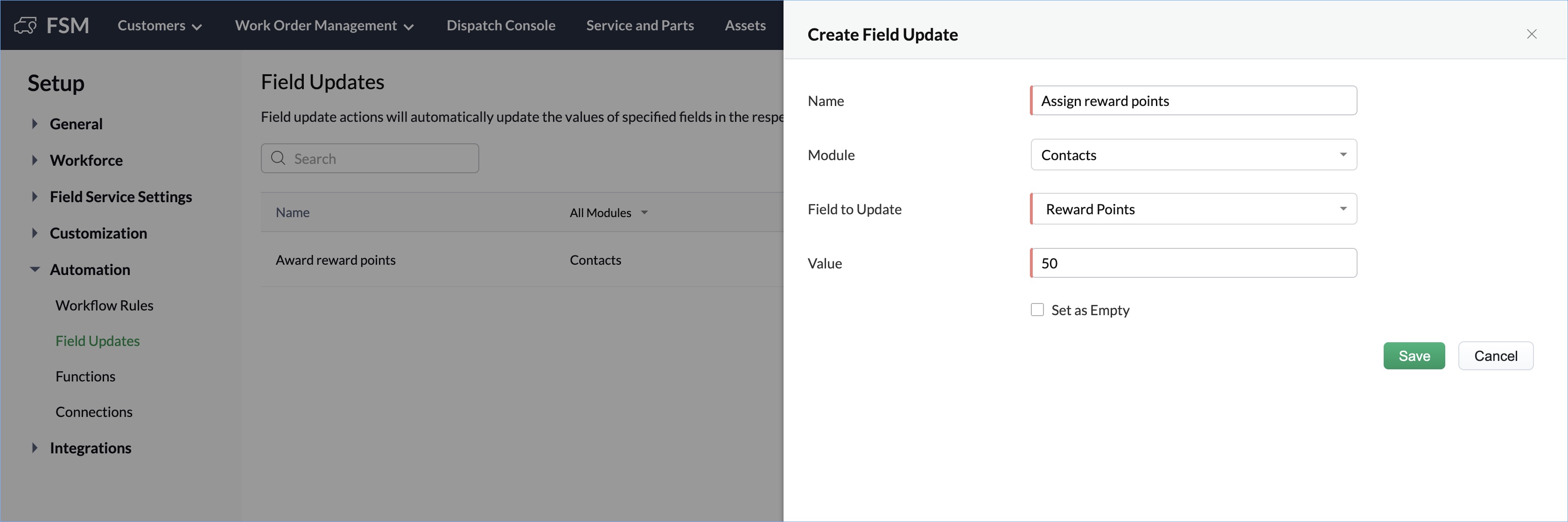The width and height of the screenshot is (1568, 522).
Task: Open the Work Order Management menu
Action: click(x=324, y=26)
